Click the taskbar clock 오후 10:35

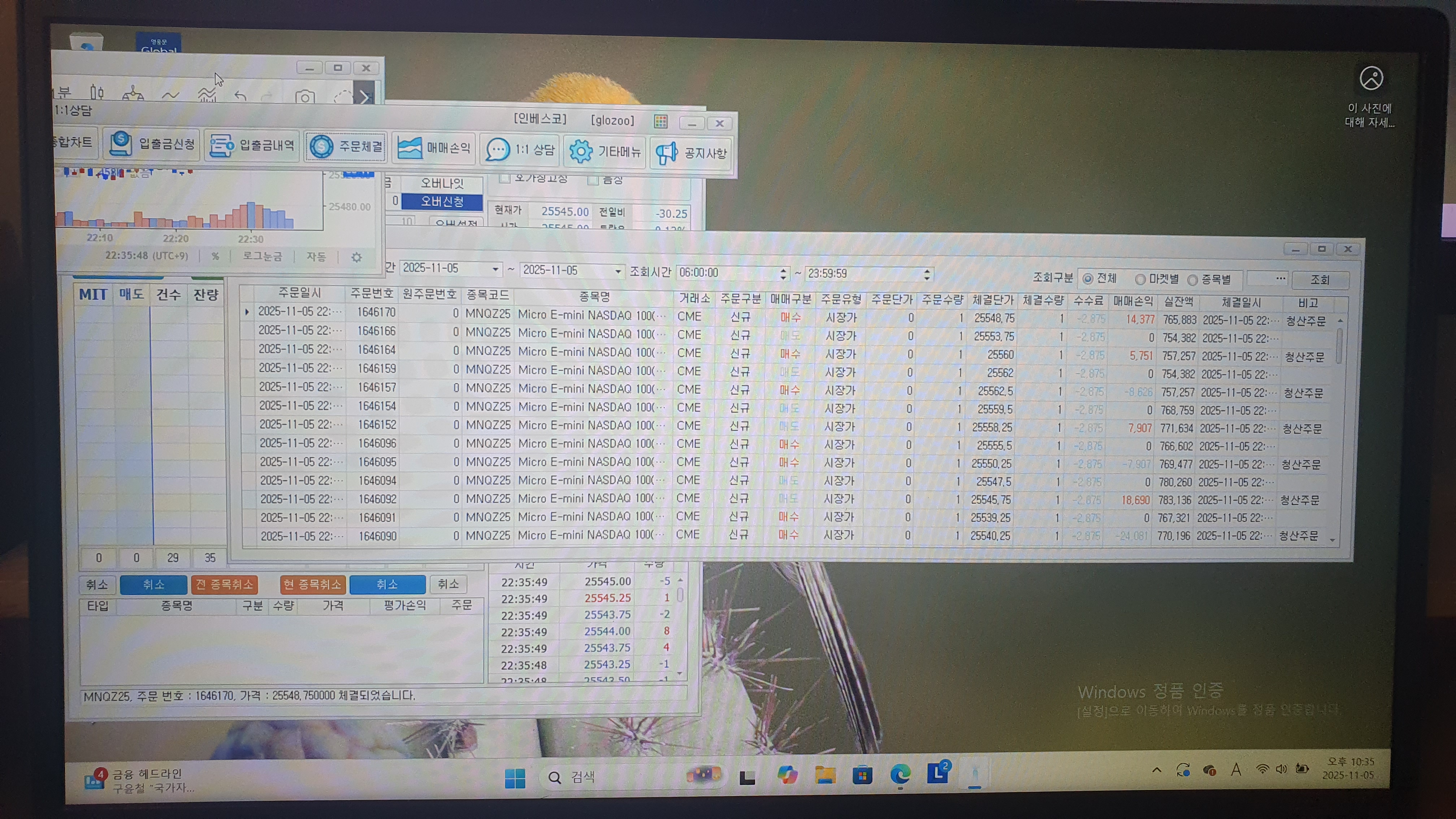point(1349,768)
